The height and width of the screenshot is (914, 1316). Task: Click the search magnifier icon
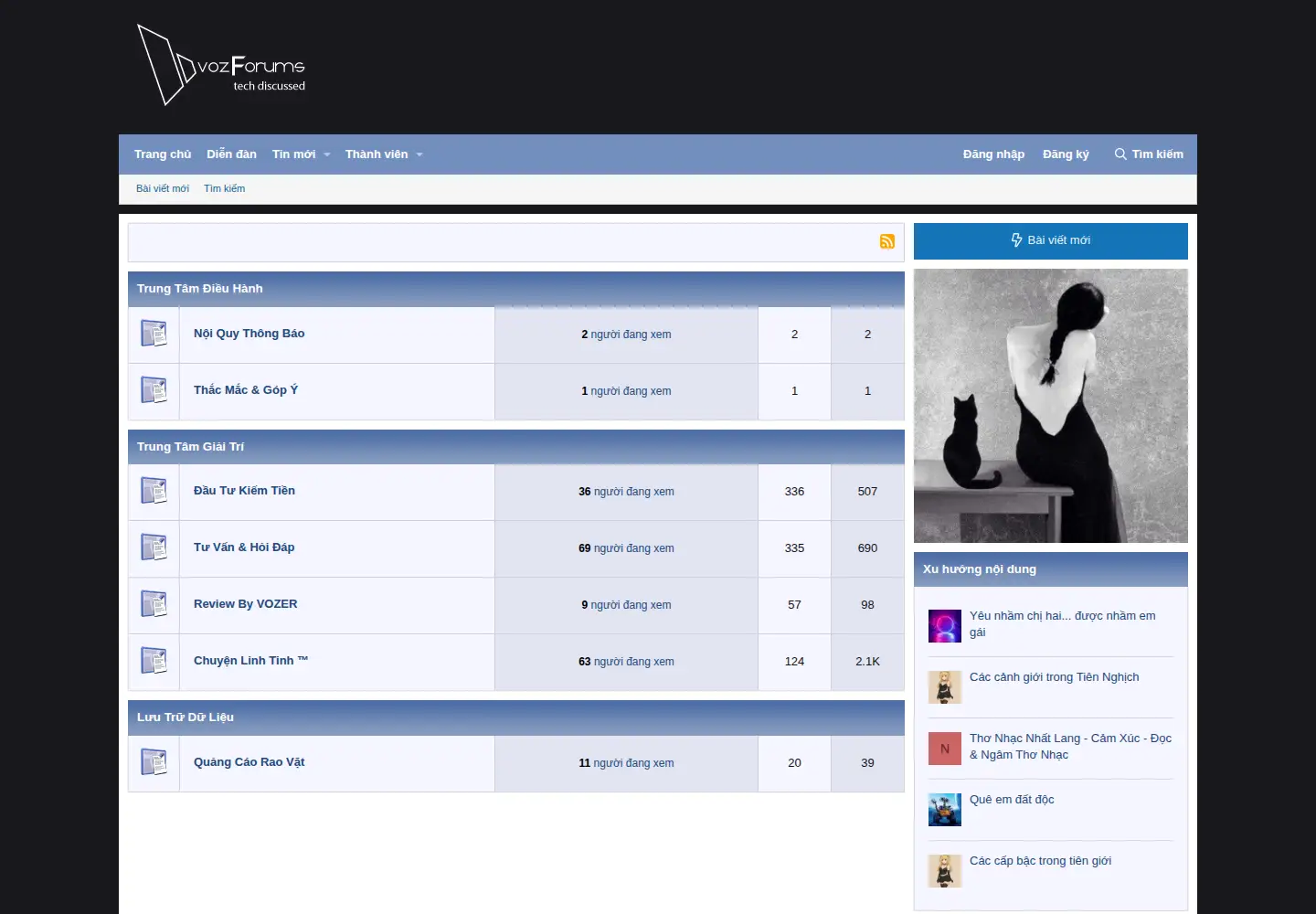coord(1120,154)
